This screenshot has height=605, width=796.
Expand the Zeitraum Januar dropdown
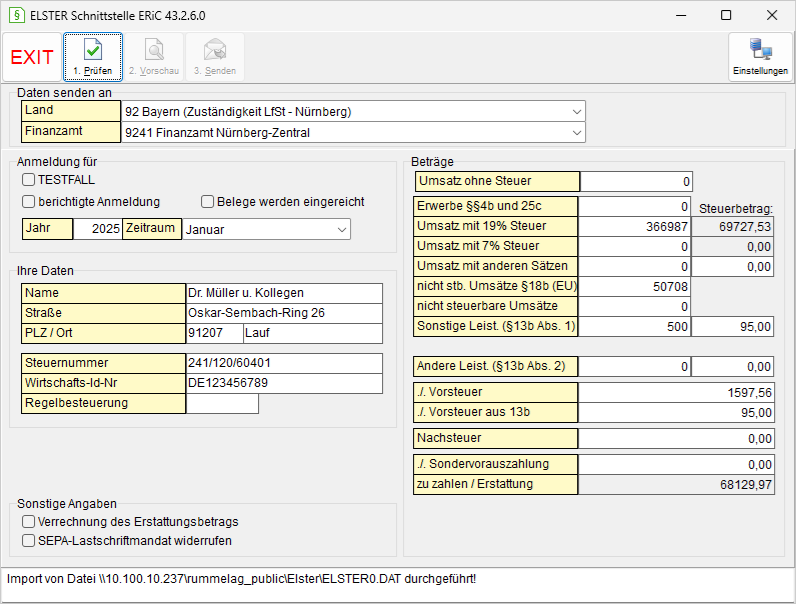[266, 229]
